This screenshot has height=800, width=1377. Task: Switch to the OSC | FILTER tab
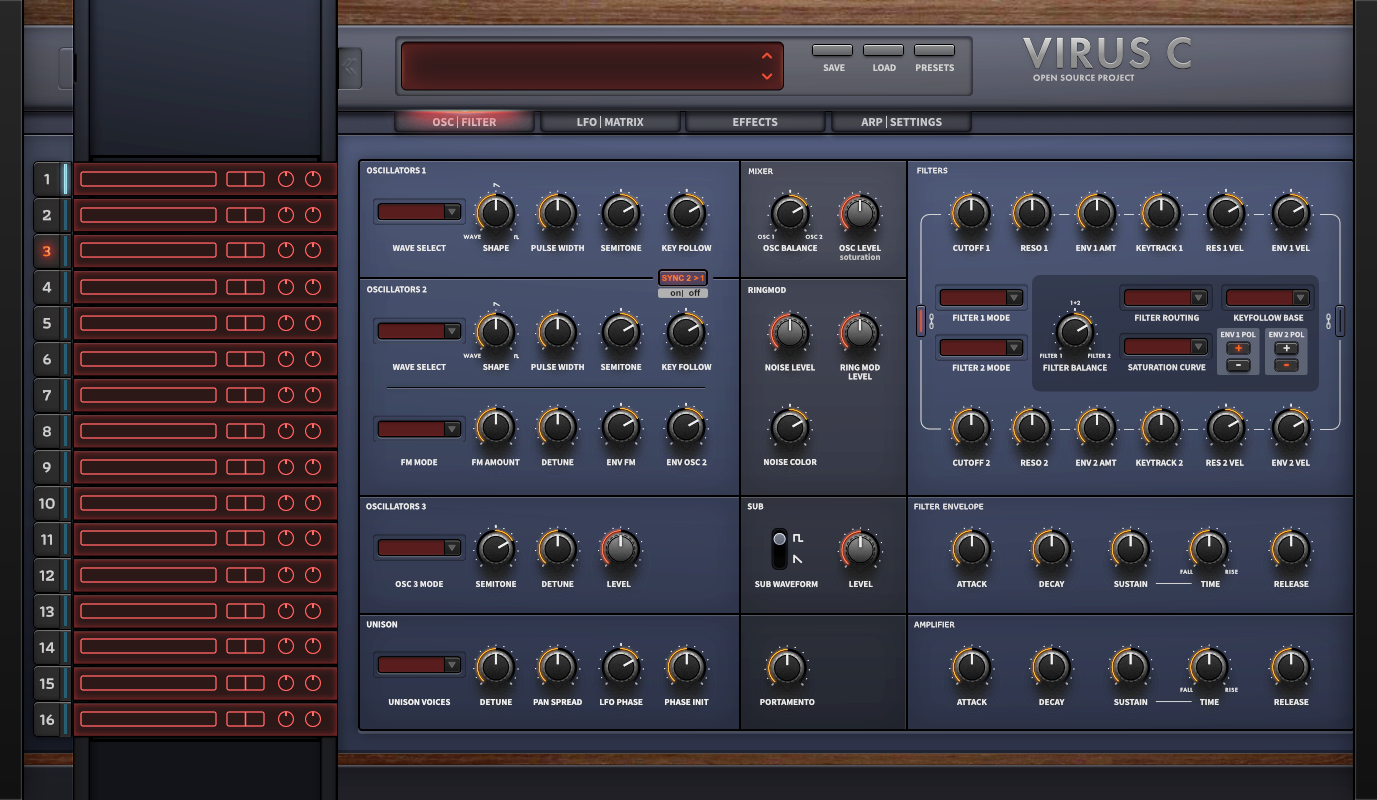464,122
